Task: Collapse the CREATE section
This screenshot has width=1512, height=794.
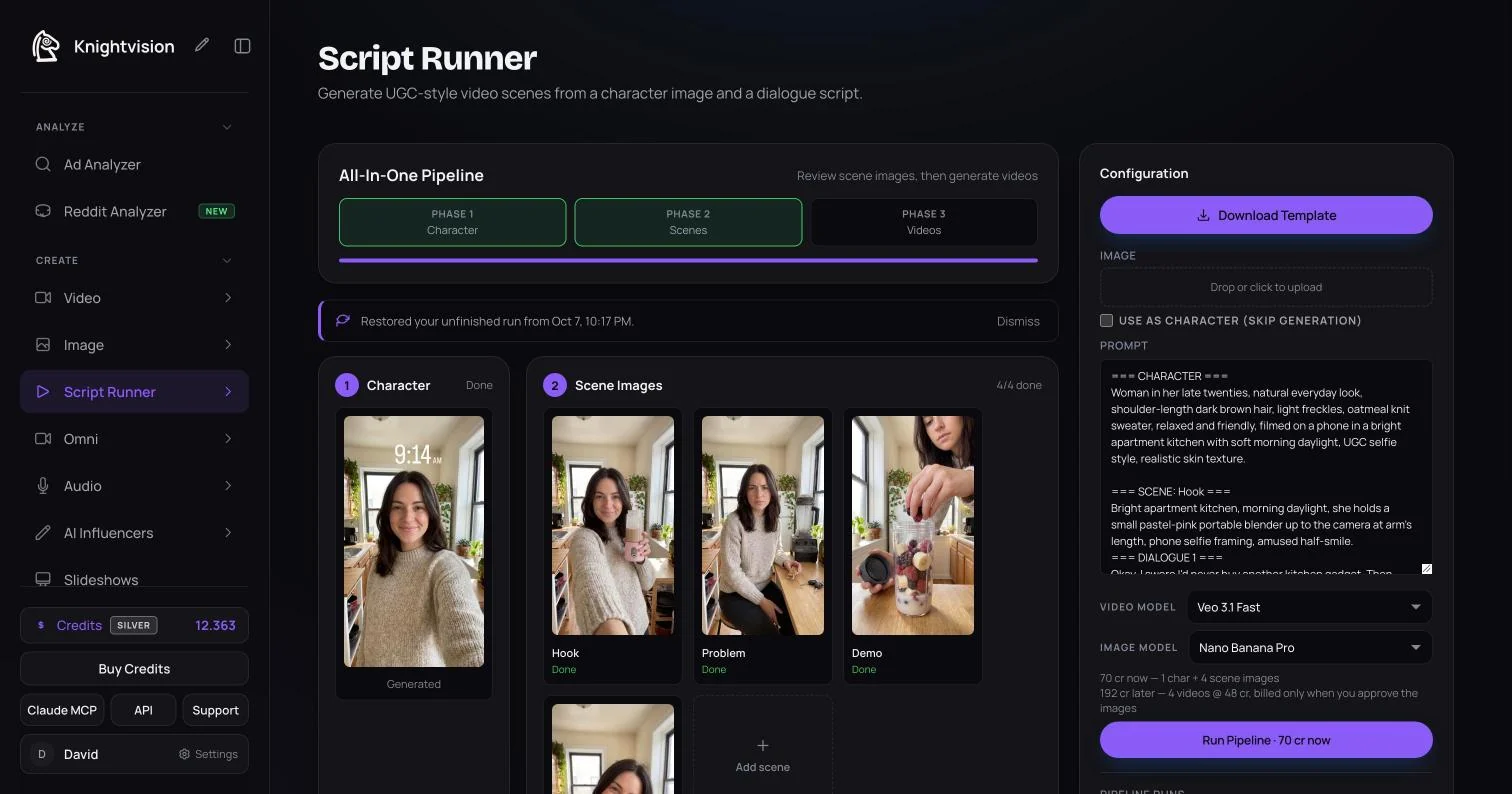Action: (227, 260)
